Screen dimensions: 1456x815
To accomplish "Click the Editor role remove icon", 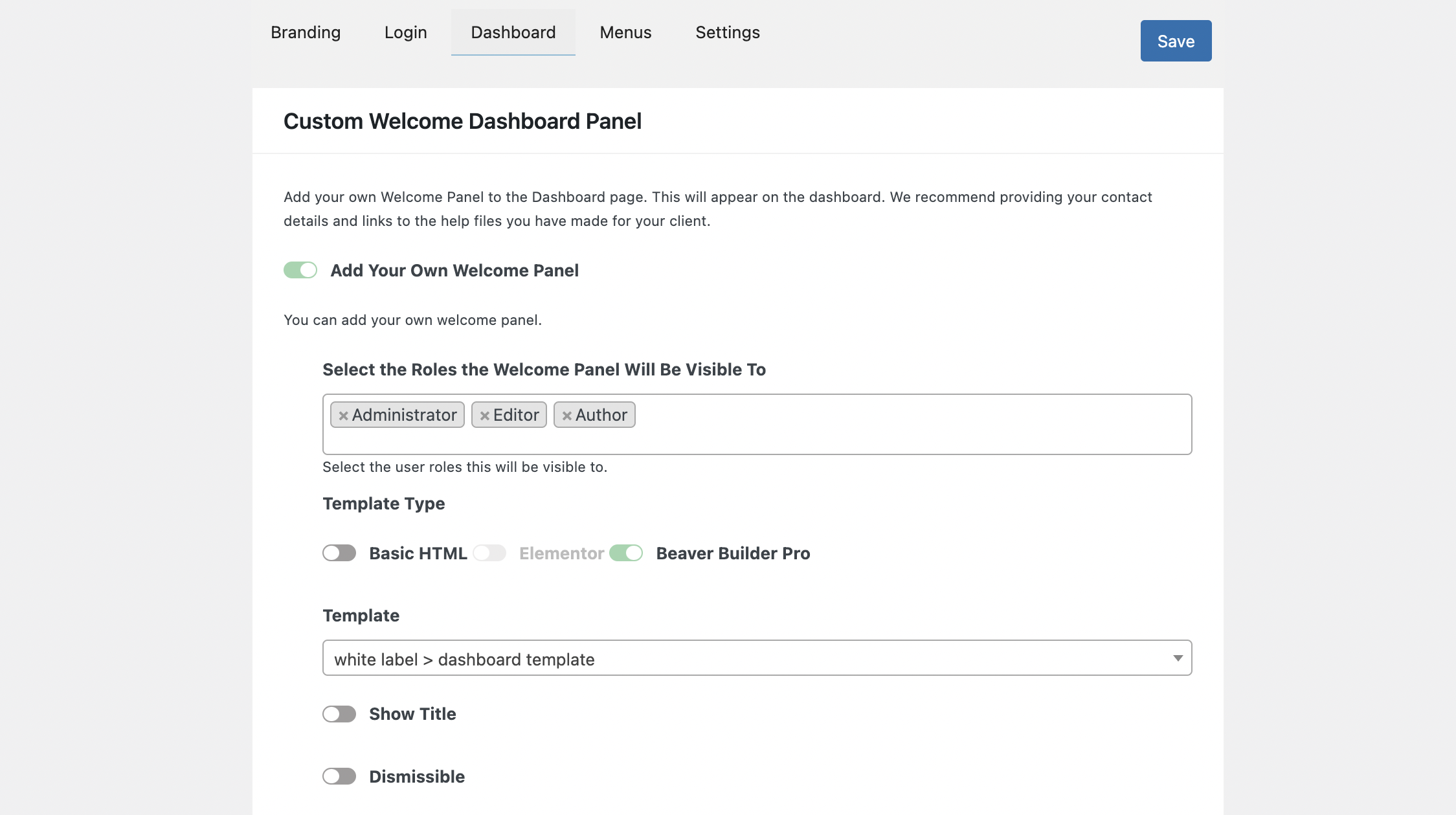I will tap(485, 414).
